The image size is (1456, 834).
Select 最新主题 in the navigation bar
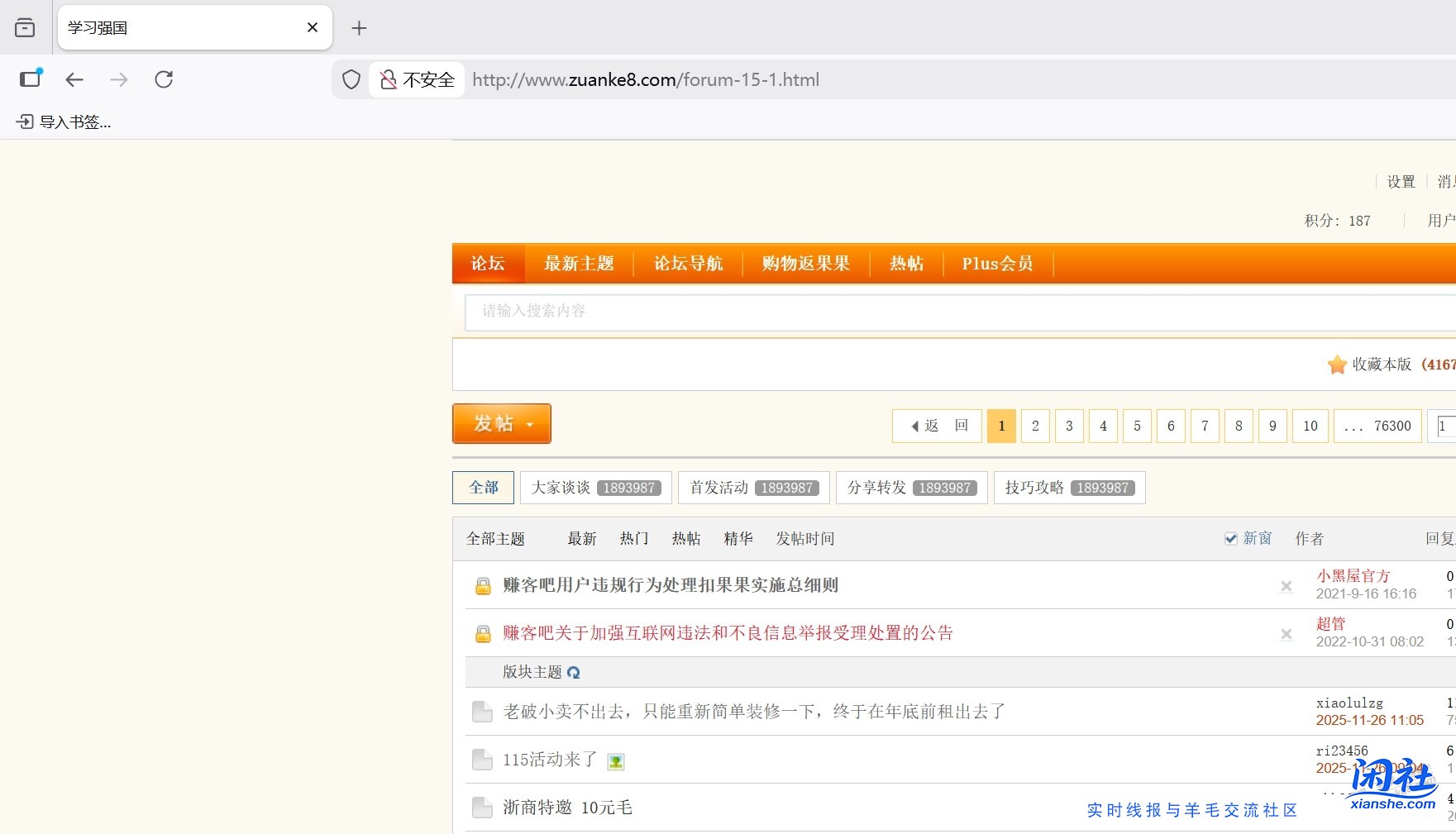tap(579, 263)
